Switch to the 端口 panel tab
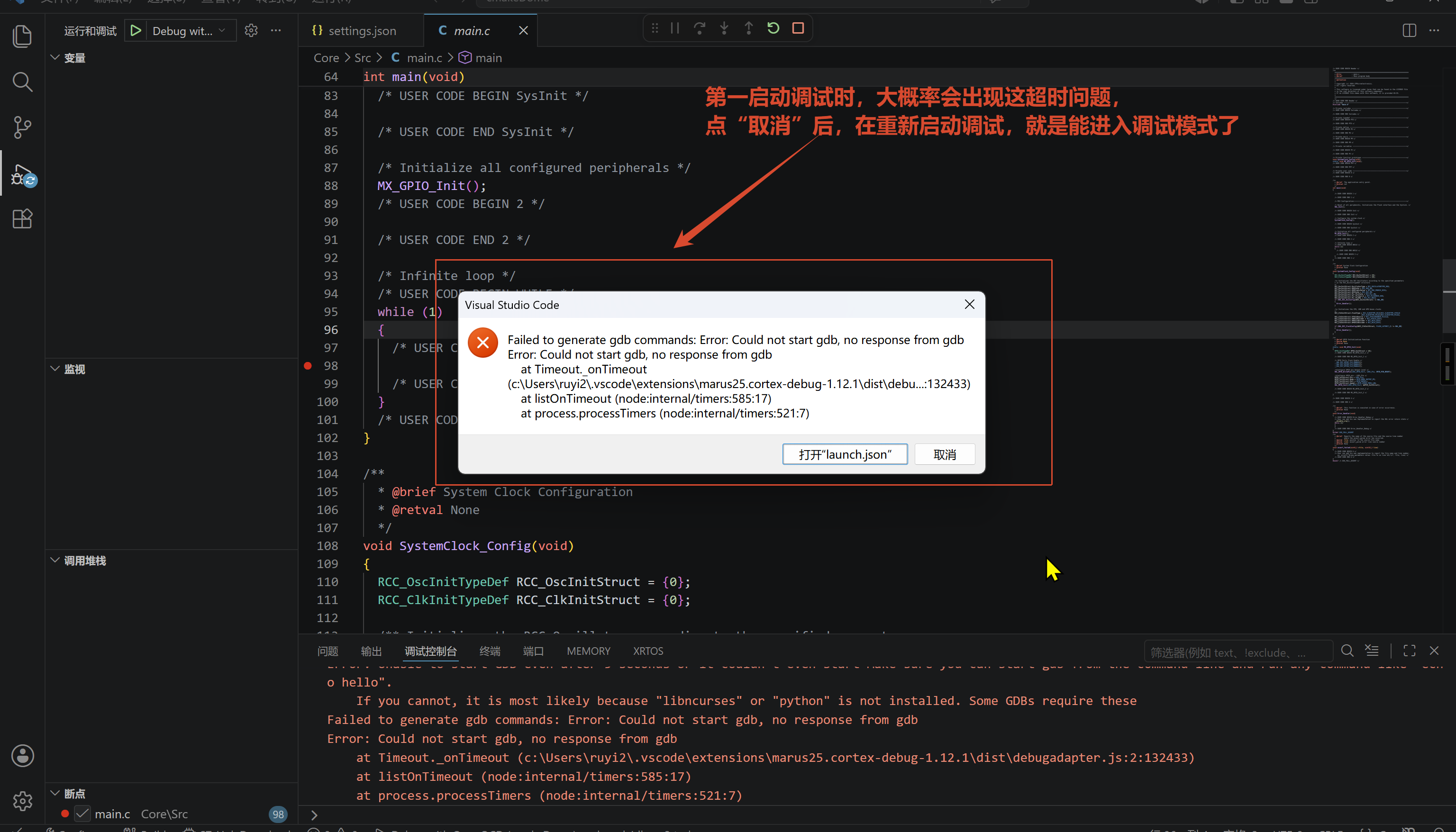Screen dimensions: 1456x832 (534, 651)
